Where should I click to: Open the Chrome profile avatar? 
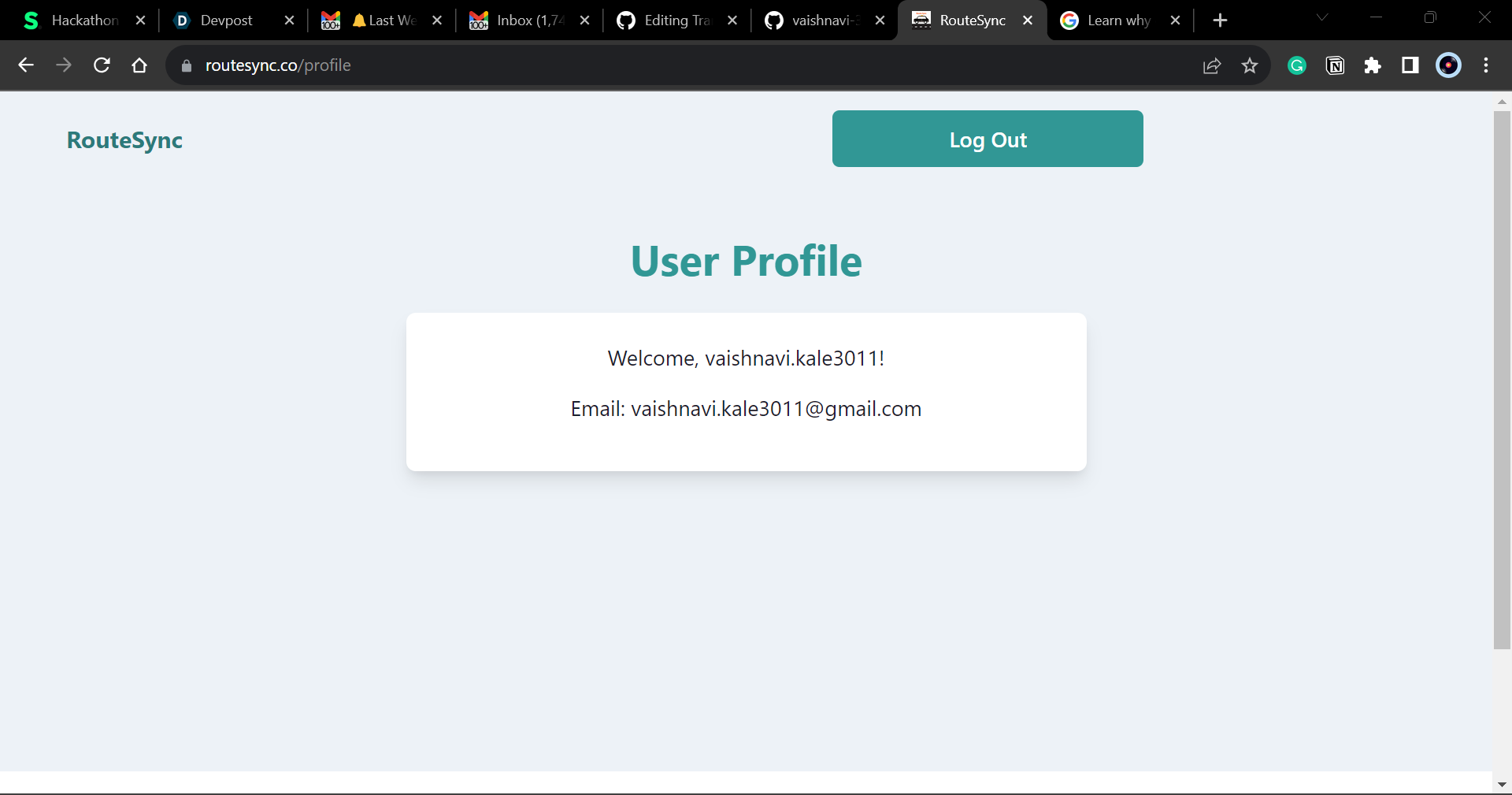[x=1448, y=65]
